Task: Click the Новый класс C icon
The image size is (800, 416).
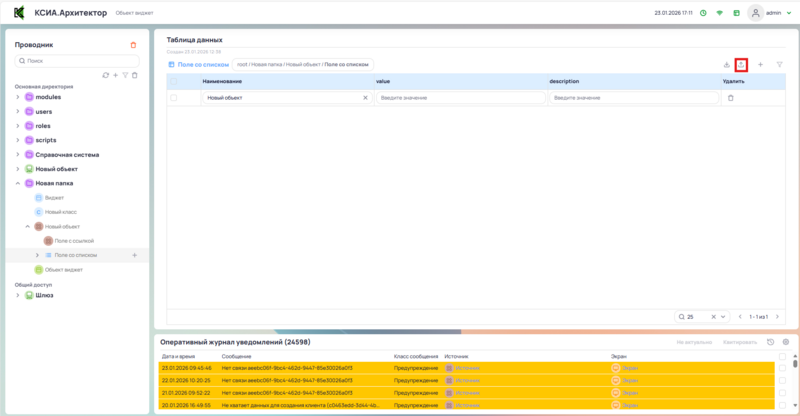Action: (x=39, y=212)
